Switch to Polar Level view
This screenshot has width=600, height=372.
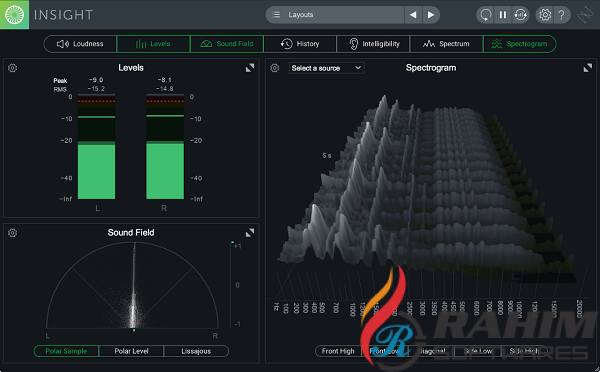pos(131,351)
